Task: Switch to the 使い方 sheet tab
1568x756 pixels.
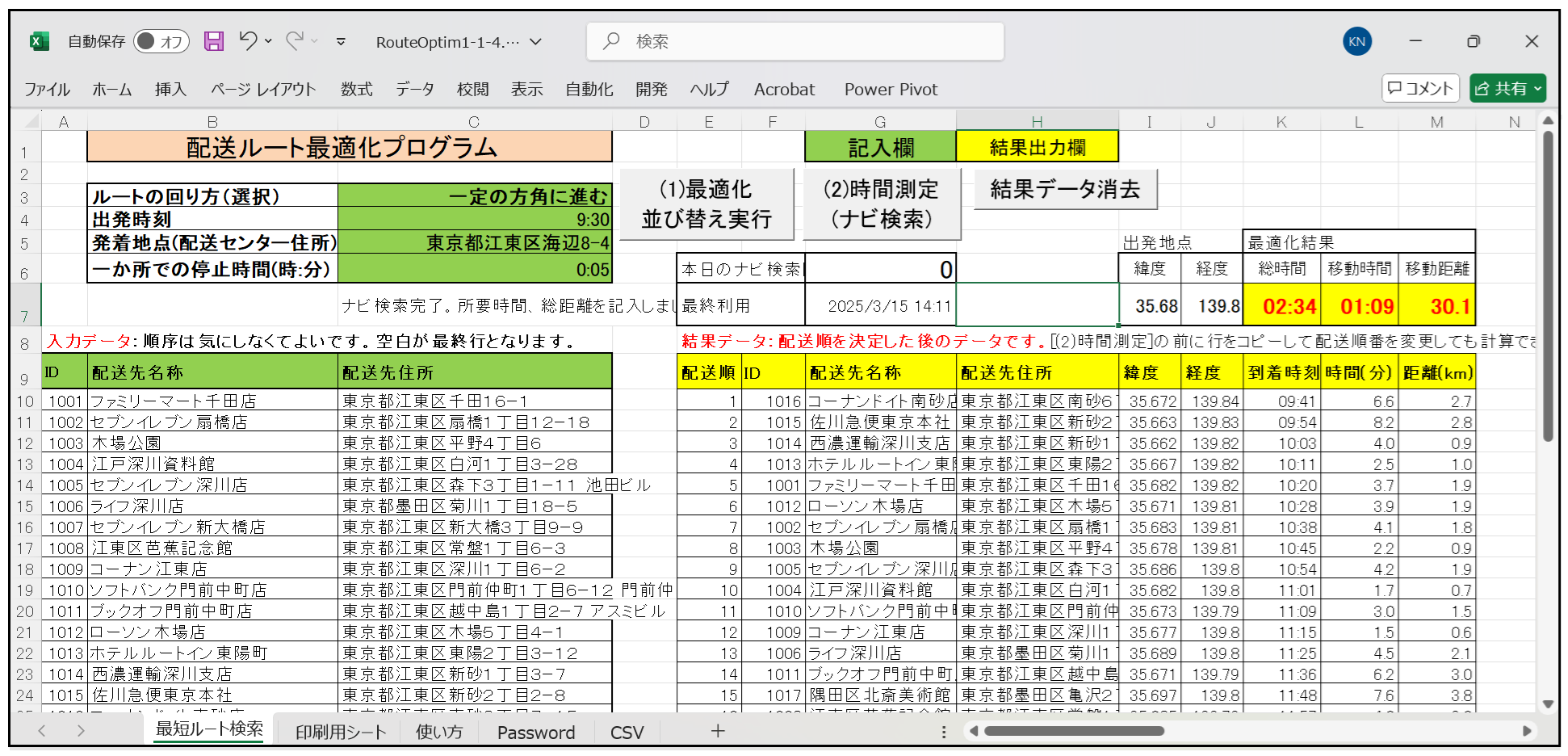Action: click(439, 732)
